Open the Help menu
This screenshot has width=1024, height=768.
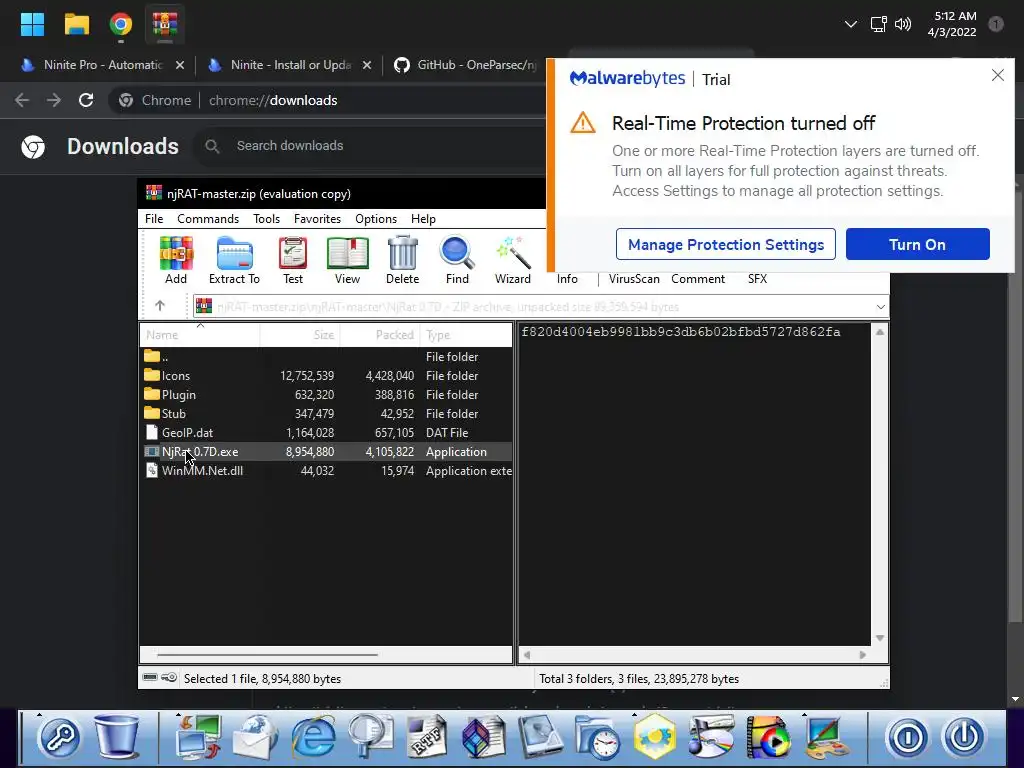pyautogui.click(x=423, y=219)
